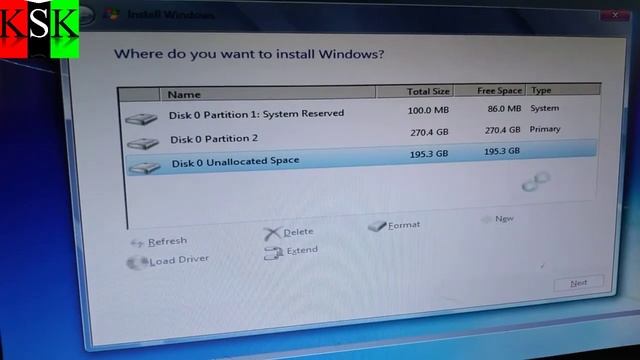Image resolution: width=640 pixels, height=360 pixels.
Task: Click the System type cell
Action: click(544, 108)
